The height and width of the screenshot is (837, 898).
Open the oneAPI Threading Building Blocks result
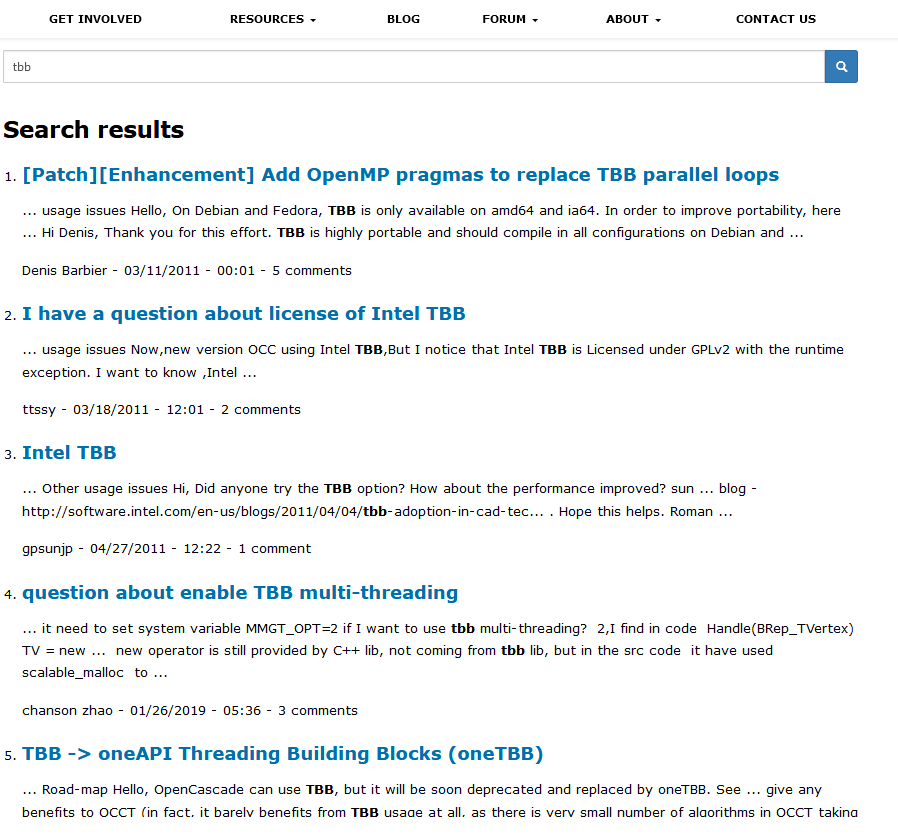pyautogui.click(x=282, y=754)
